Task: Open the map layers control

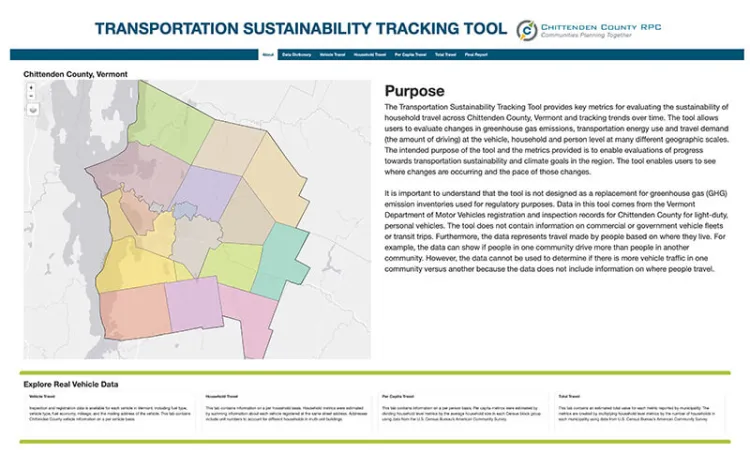Action: (32, 110)
